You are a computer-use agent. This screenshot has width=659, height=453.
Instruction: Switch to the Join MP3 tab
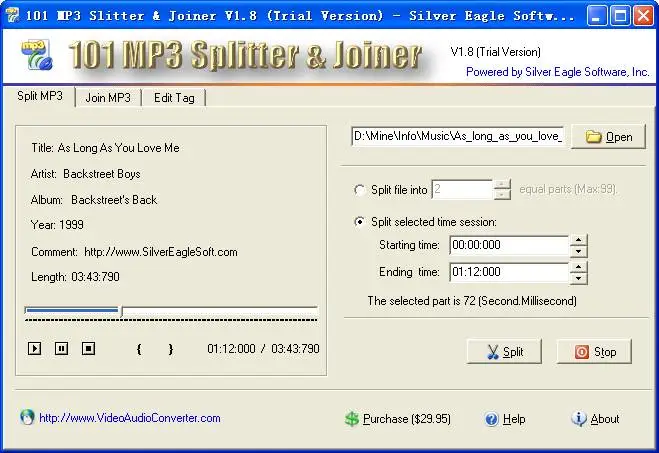coord(108,98)
